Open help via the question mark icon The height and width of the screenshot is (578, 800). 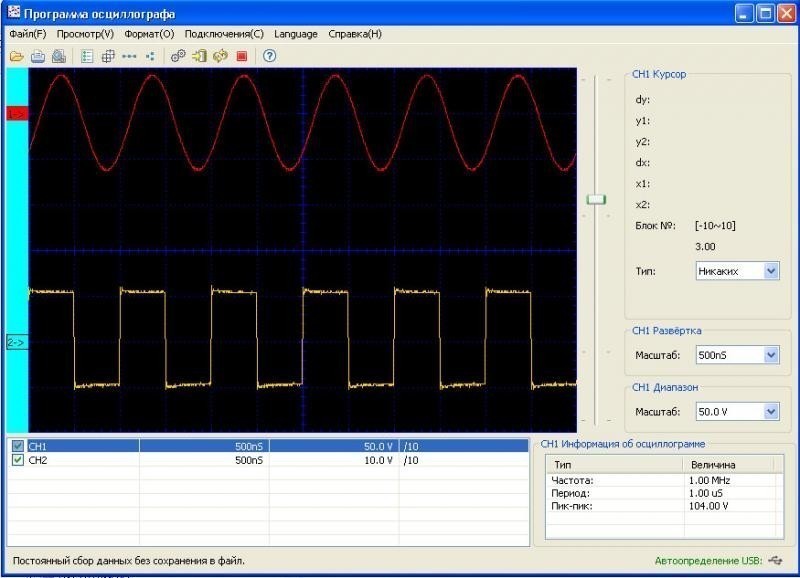click(269, 56)
